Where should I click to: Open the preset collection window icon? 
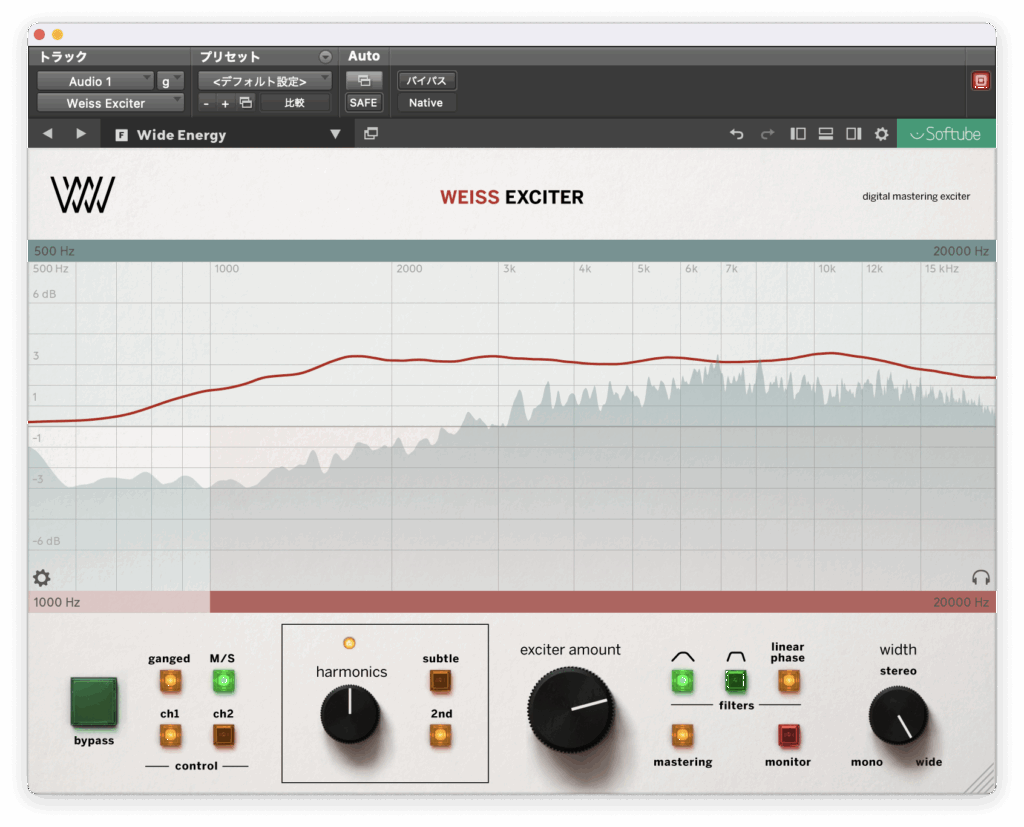click(371, 134)
